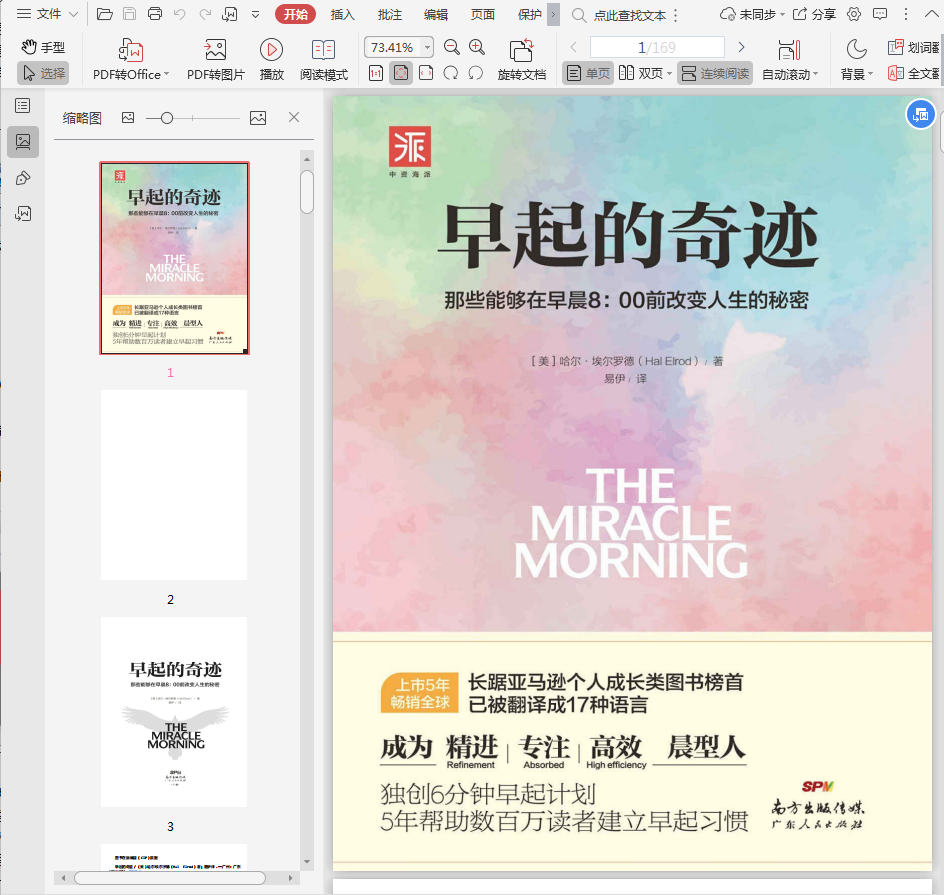Viewport: 944px width, 895px height.
Task: Go to the next page arrow
Action: pyautogui.click(x=741, y=47)
